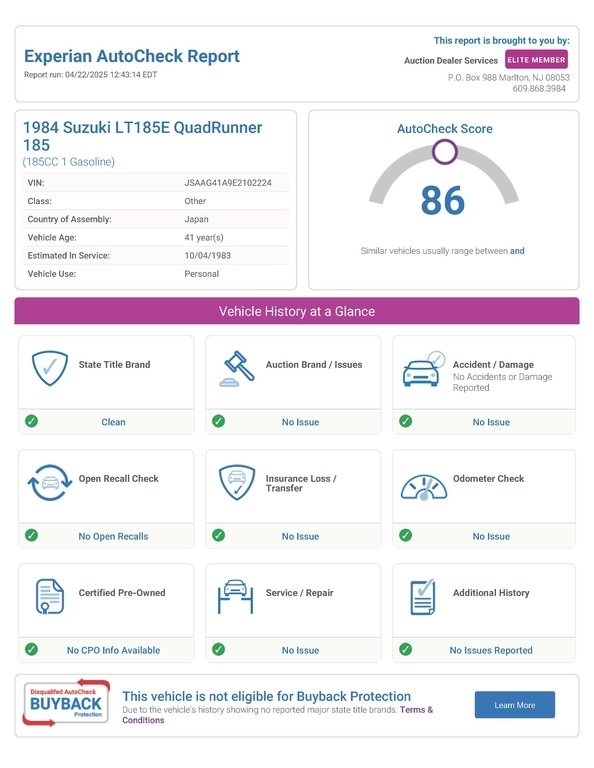The width and height of the screenshot is (594, 768).
Task: Click the Open Recall Check label
Action: (x=119, y=479)
